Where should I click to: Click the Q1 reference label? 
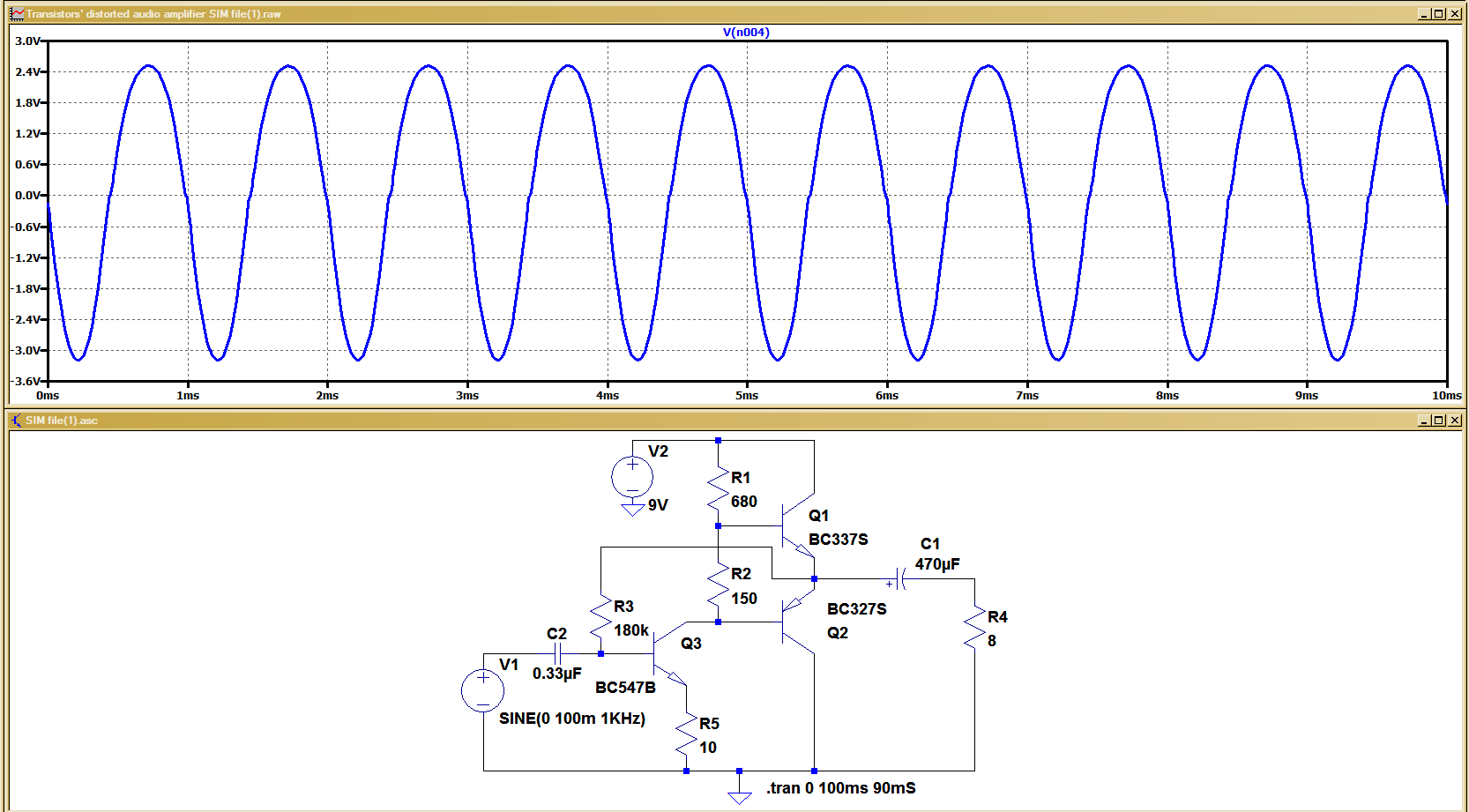tap(818, 516)
